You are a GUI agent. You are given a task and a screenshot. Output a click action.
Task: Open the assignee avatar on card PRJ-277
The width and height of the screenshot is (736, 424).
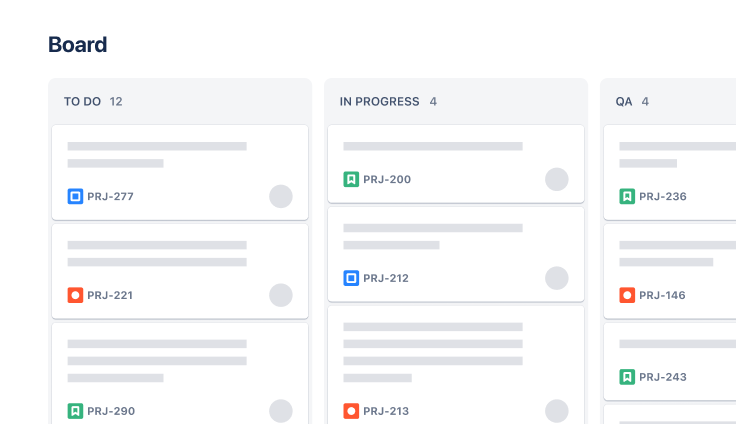tap(281, 196)
